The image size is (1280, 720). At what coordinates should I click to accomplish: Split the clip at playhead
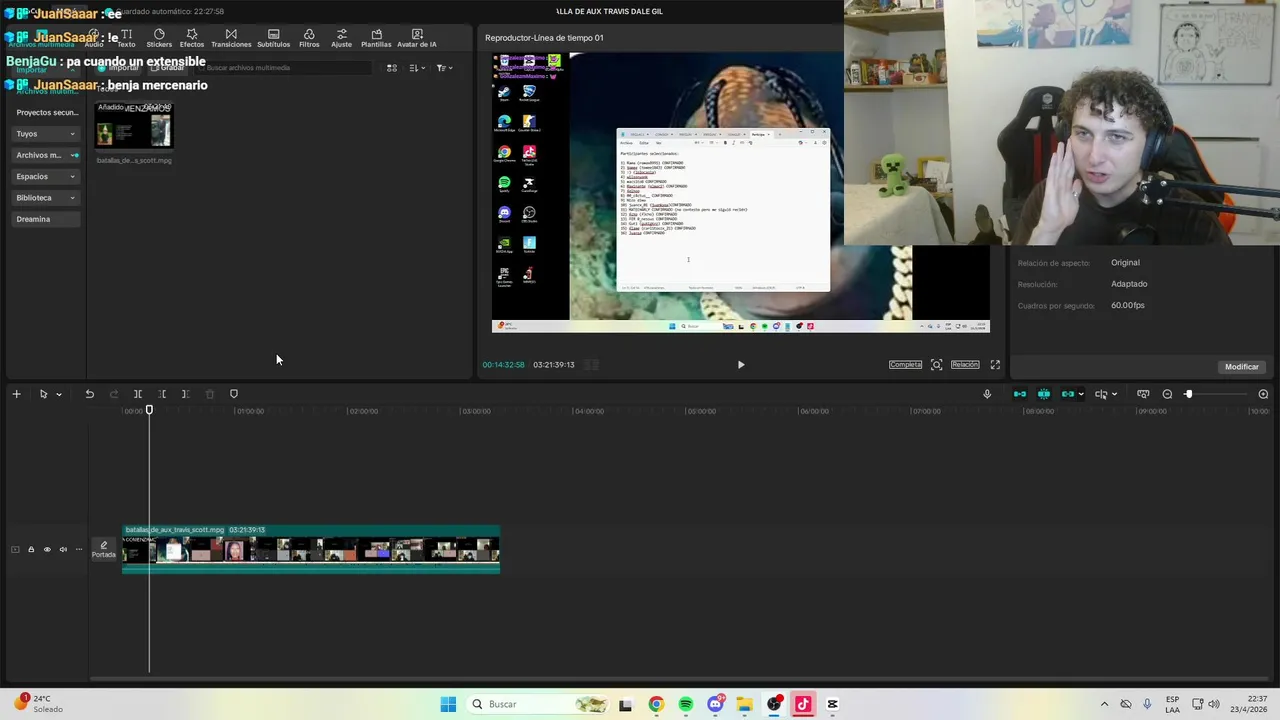[x=138, y=394]
